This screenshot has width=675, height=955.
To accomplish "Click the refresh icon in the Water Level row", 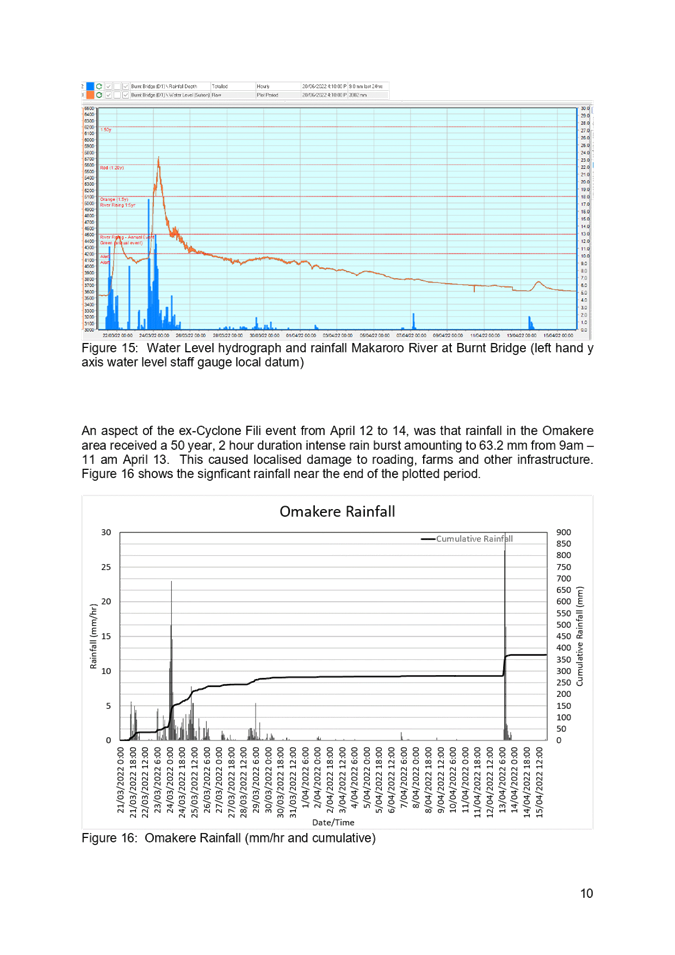I will pos(99,95).
